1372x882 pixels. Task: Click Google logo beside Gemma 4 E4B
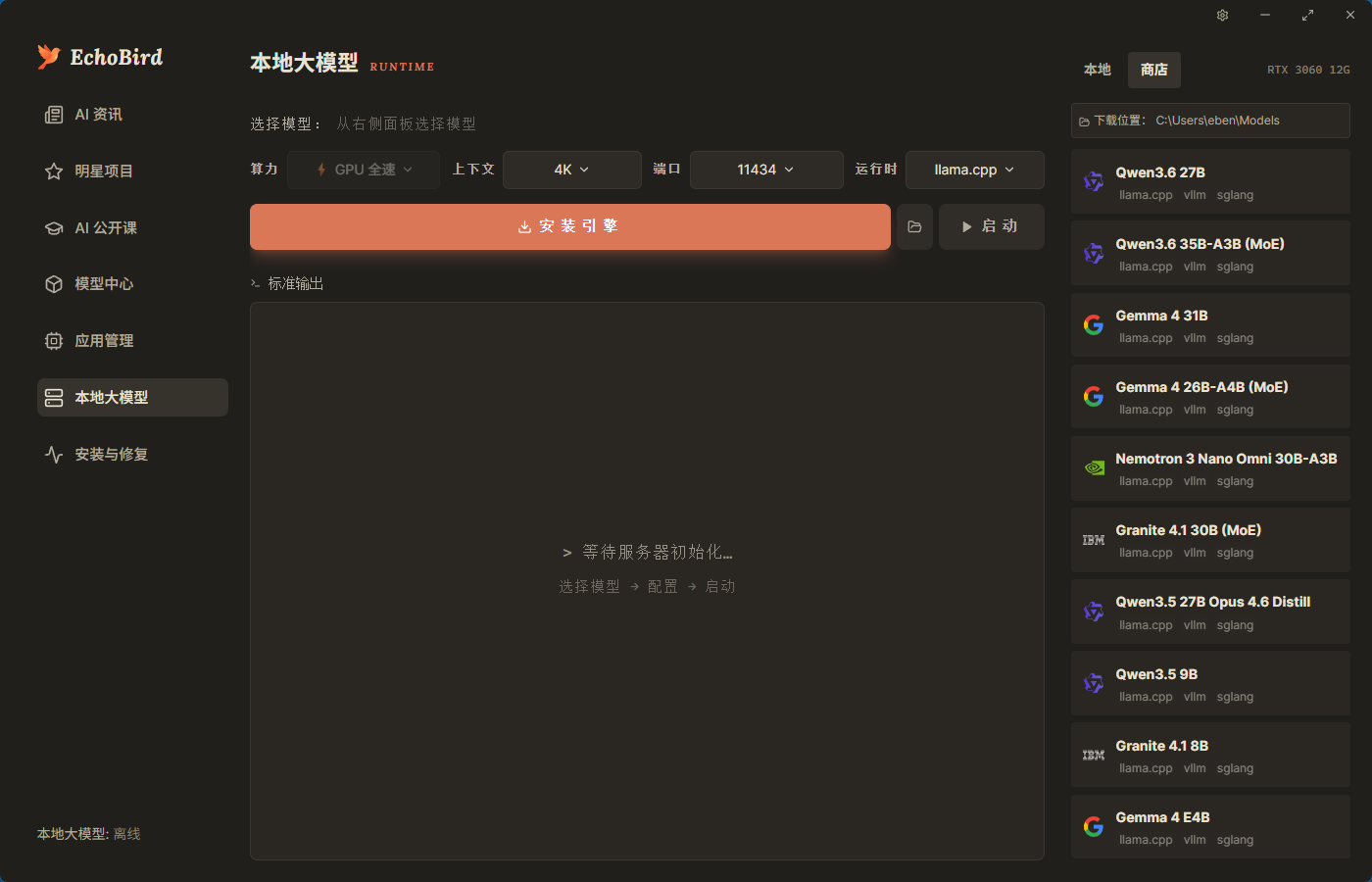[x=1094, y=826]
